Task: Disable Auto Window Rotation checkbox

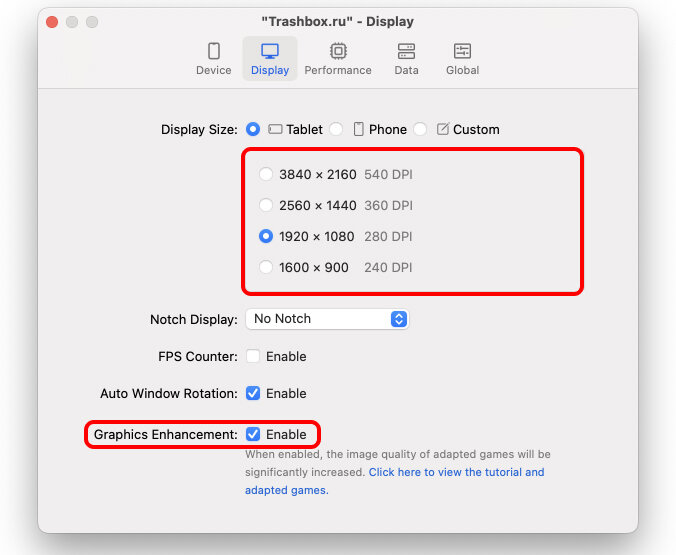Action: click(253, 393)
